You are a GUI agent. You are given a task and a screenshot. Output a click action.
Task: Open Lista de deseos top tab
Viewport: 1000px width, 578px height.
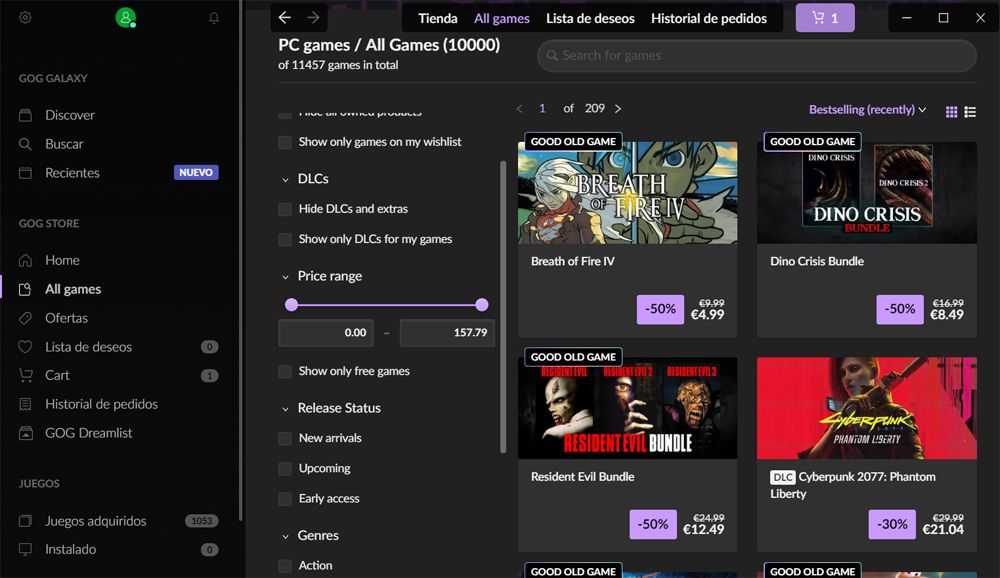point(590,19)
